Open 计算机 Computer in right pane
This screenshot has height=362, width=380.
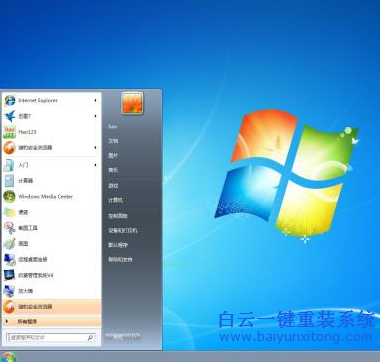115,200
